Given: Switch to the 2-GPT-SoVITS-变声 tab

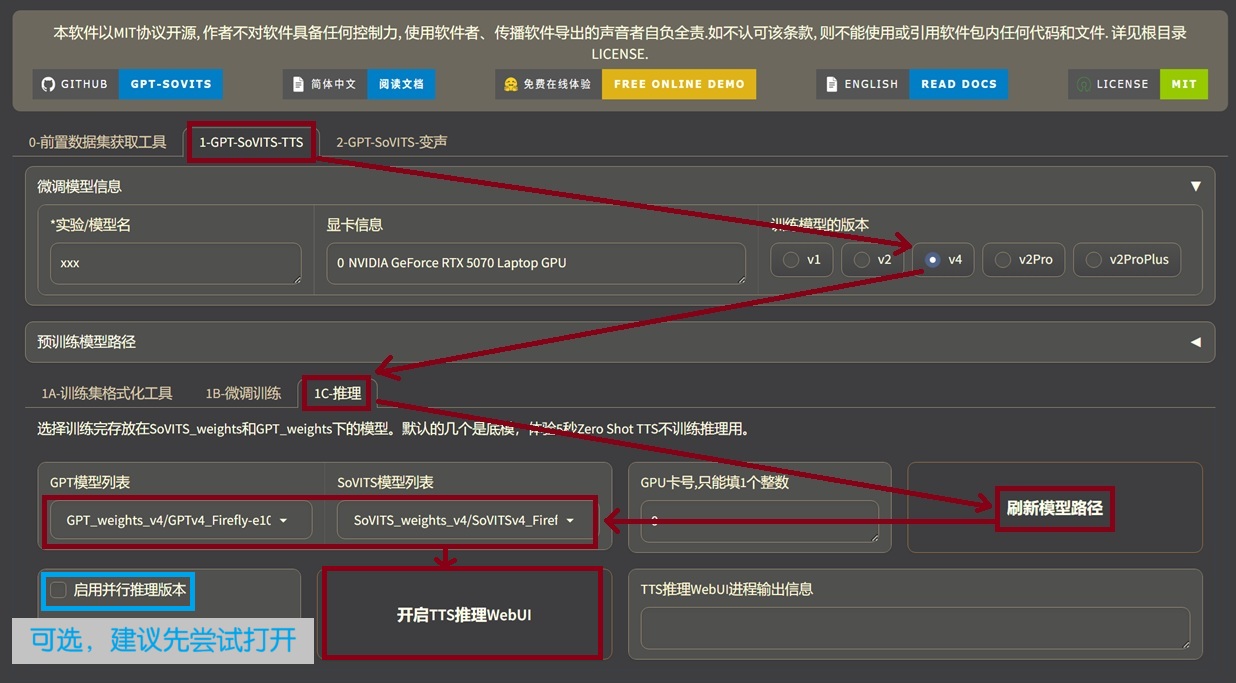Looking at the screenshot, I should (x=391, y=142).
